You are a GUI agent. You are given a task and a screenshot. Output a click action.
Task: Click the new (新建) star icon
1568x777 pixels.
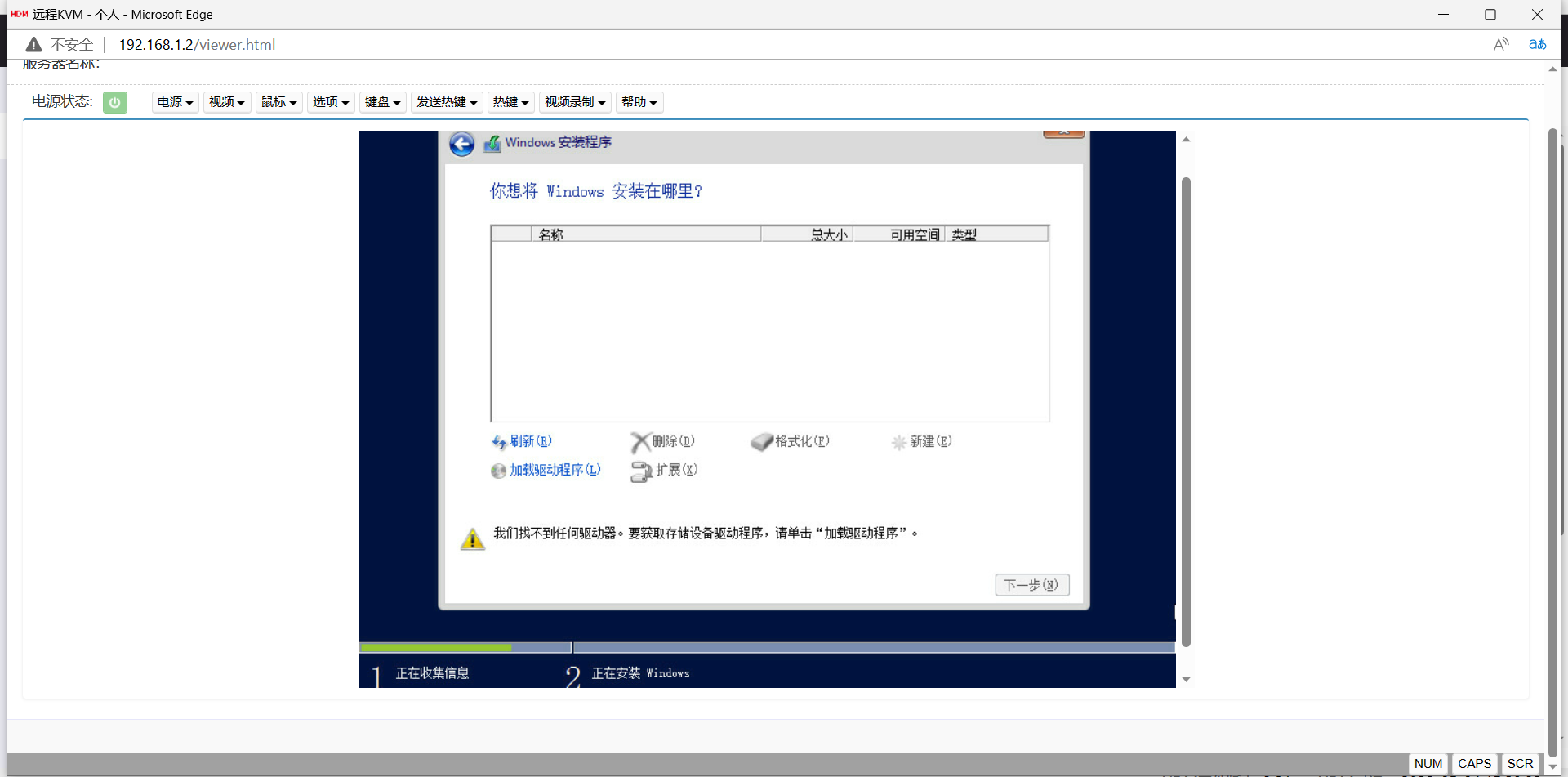click(x=899, y=442)
